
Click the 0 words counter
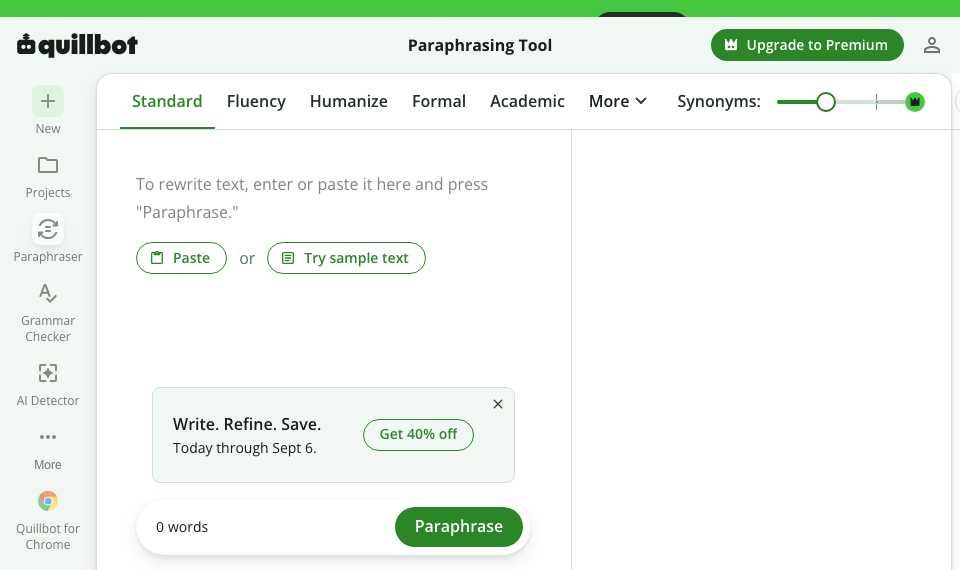tap(182, 527)
